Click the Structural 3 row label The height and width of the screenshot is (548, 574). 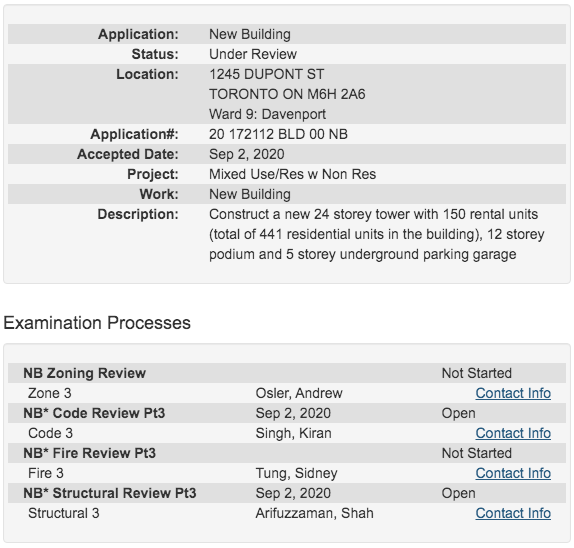click(x=64, y=513)
